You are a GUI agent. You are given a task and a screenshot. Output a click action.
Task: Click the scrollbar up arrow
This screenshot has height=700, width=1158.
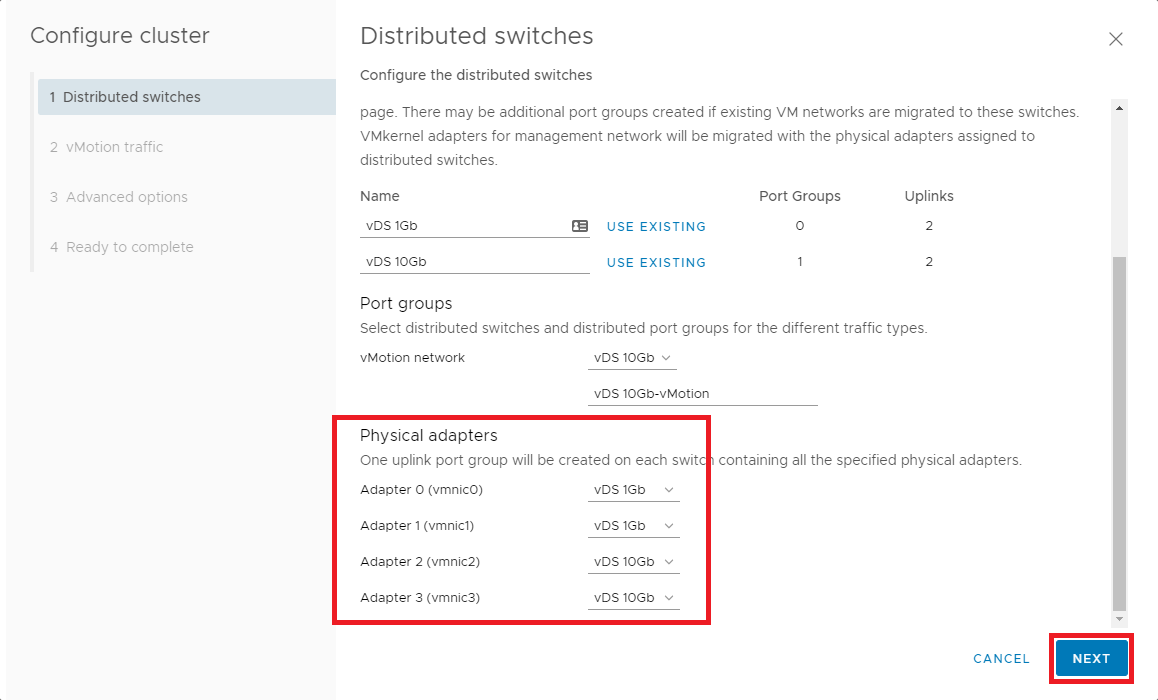tap(1119, 108)
